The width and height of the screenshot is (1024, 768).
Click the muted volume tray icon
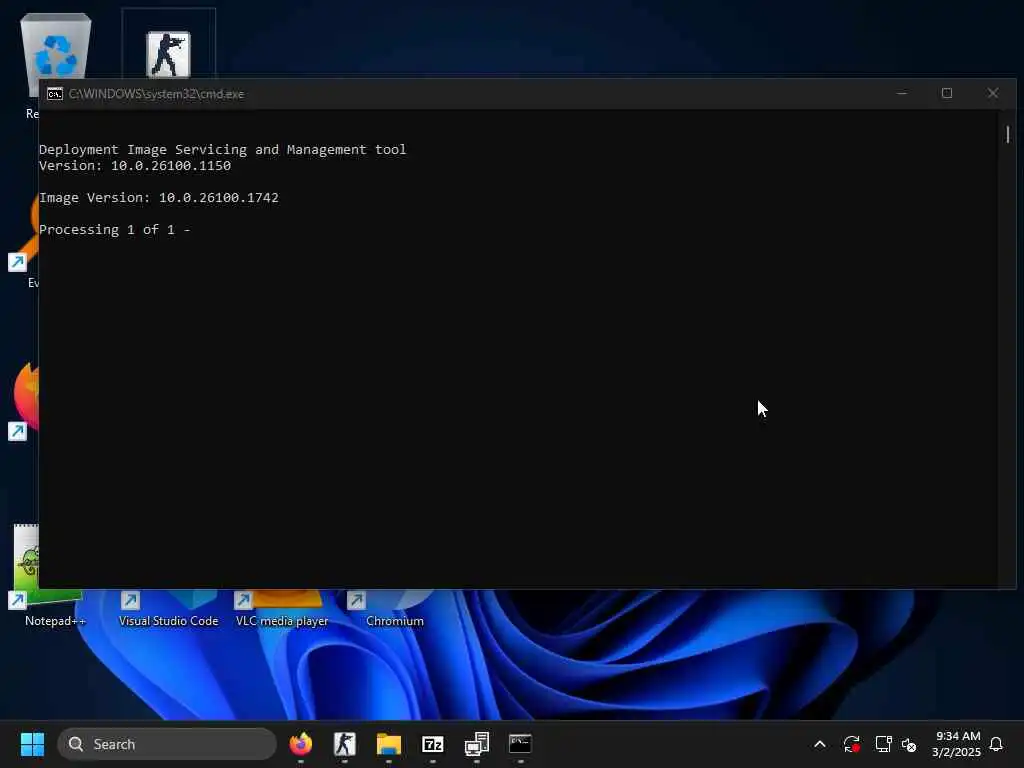tap(908, 744)
